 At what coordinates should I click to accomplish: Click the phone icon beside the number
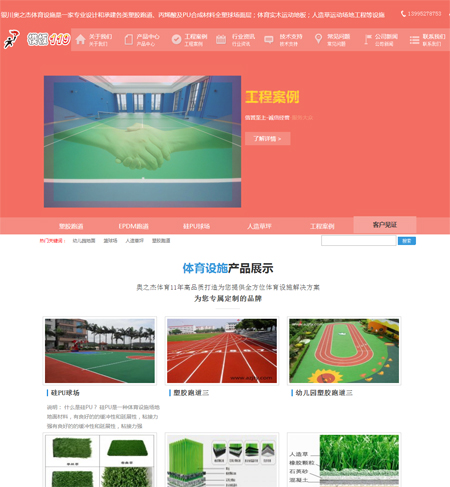403,14
